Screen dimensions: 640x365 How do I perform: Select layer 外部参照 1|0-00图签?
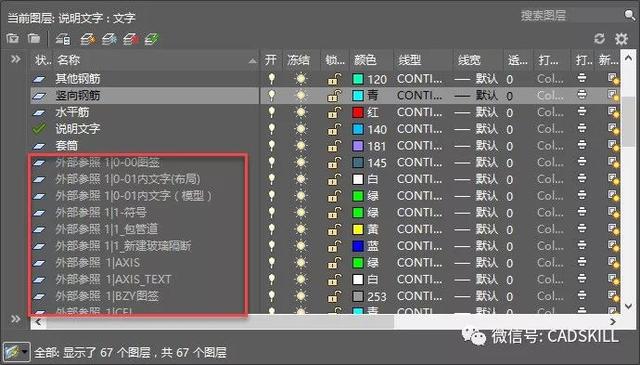pos(107,162)
